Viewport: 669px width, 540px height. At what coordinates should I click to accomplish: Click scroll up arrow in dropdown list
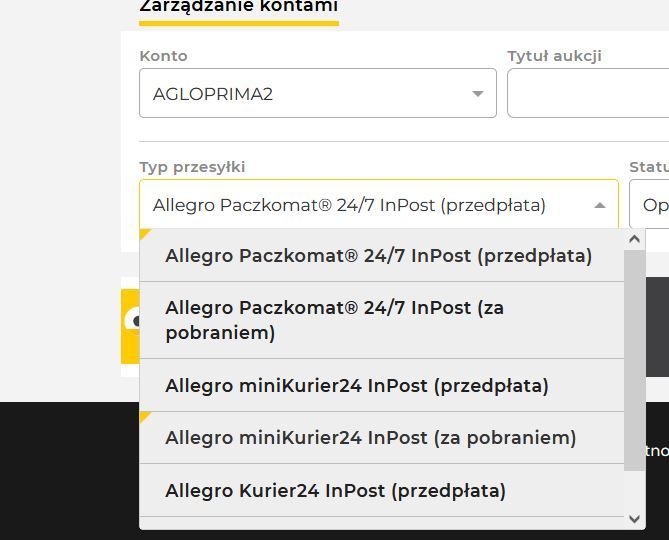tap(634, 239)
